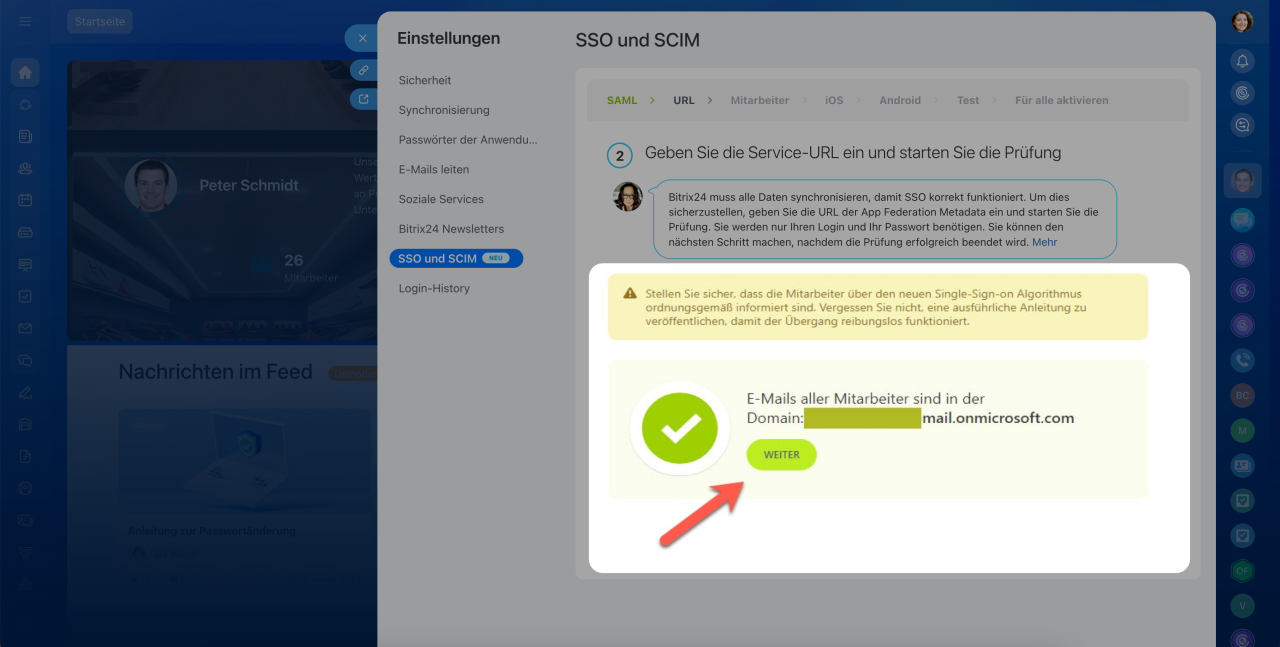Open the BC chat avatar
The image size is (1280, 647).
1242,395
